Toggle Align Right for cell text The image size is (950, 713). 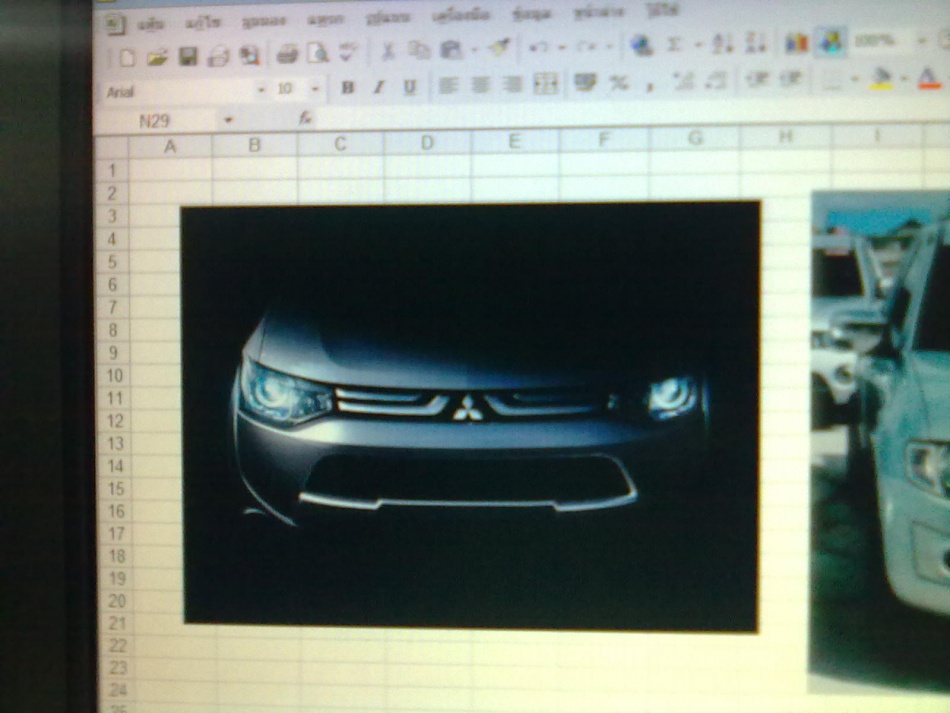coord(513,84)
